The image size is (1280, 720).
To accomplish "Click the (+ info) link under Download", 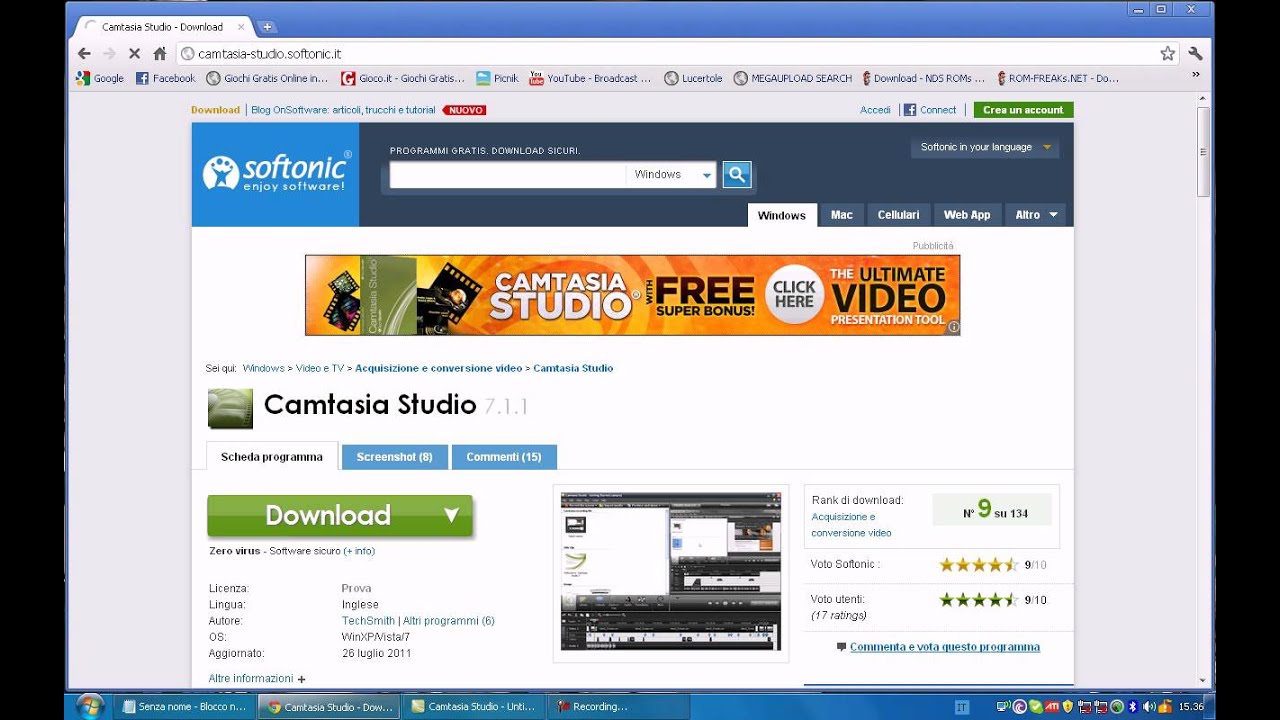I will [x=359, y=551].
